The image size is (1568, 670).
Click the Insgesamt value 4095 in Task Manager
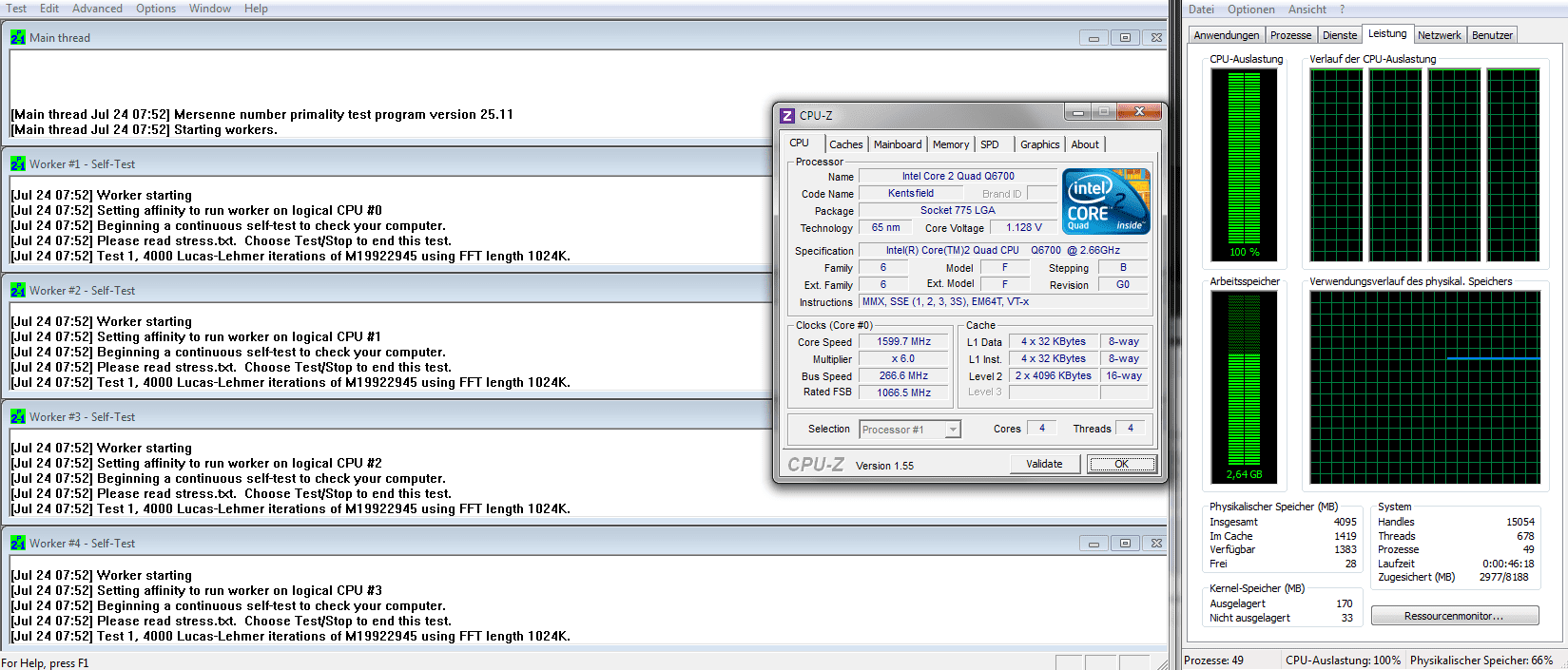pos(1345,522)
